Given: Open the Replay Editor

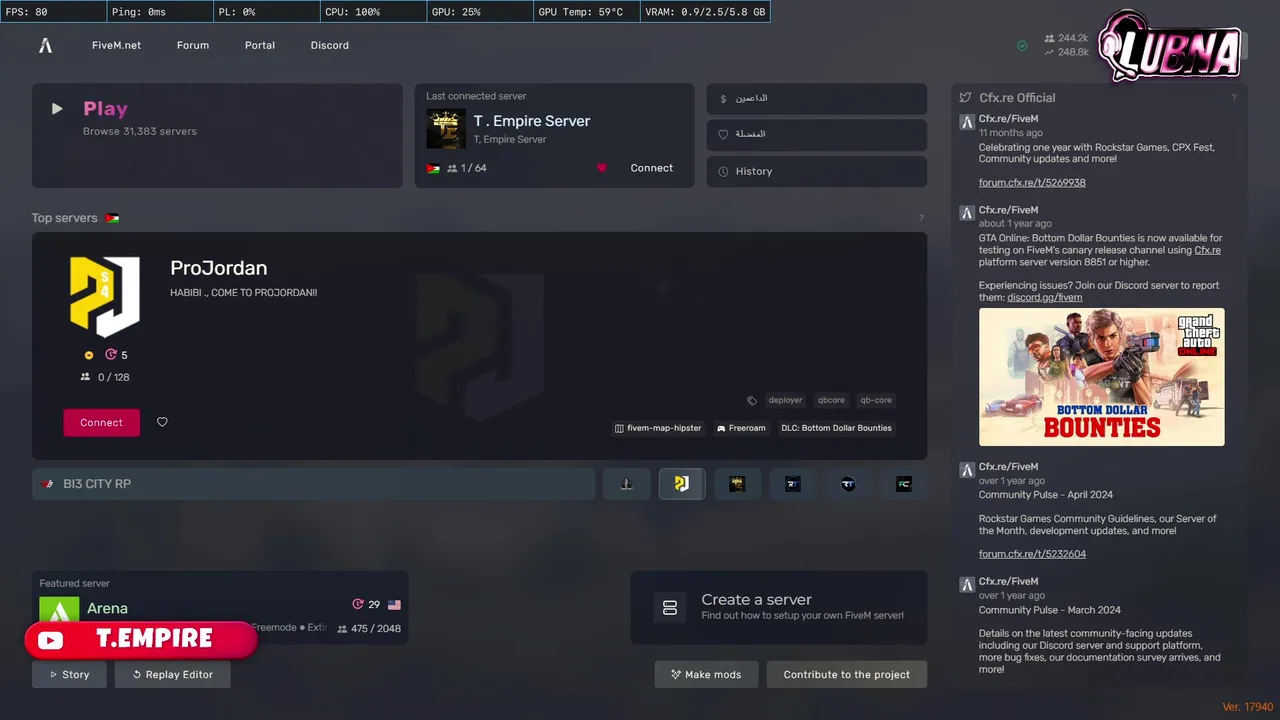Looking at the screenshot, I should (172, 675).
